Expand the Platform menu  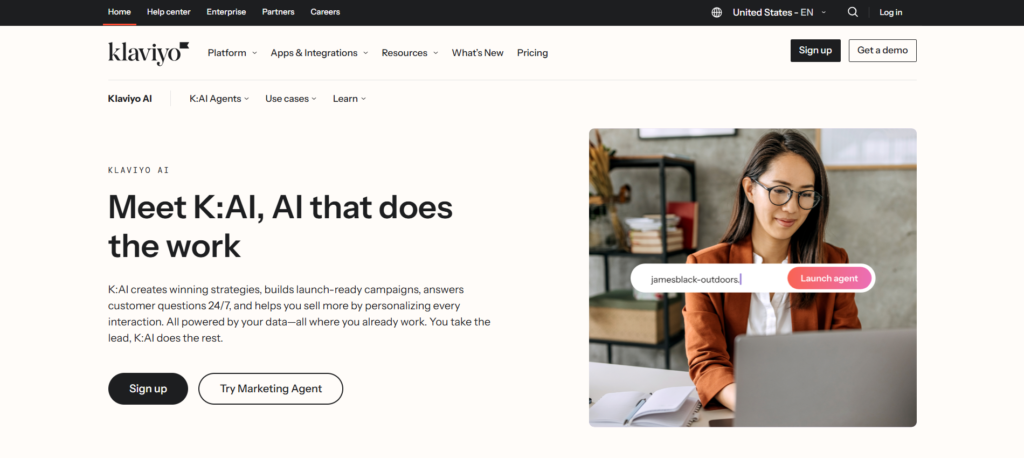(x=232, y=53)
